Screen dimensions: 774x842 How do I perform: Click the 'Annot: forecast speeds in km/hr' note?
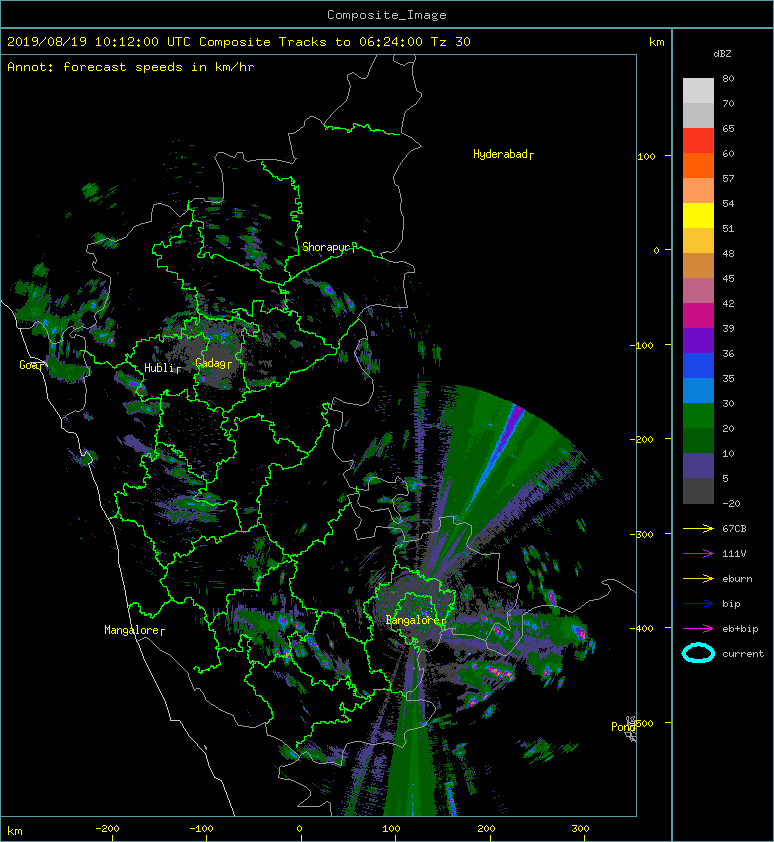point(131,67)
